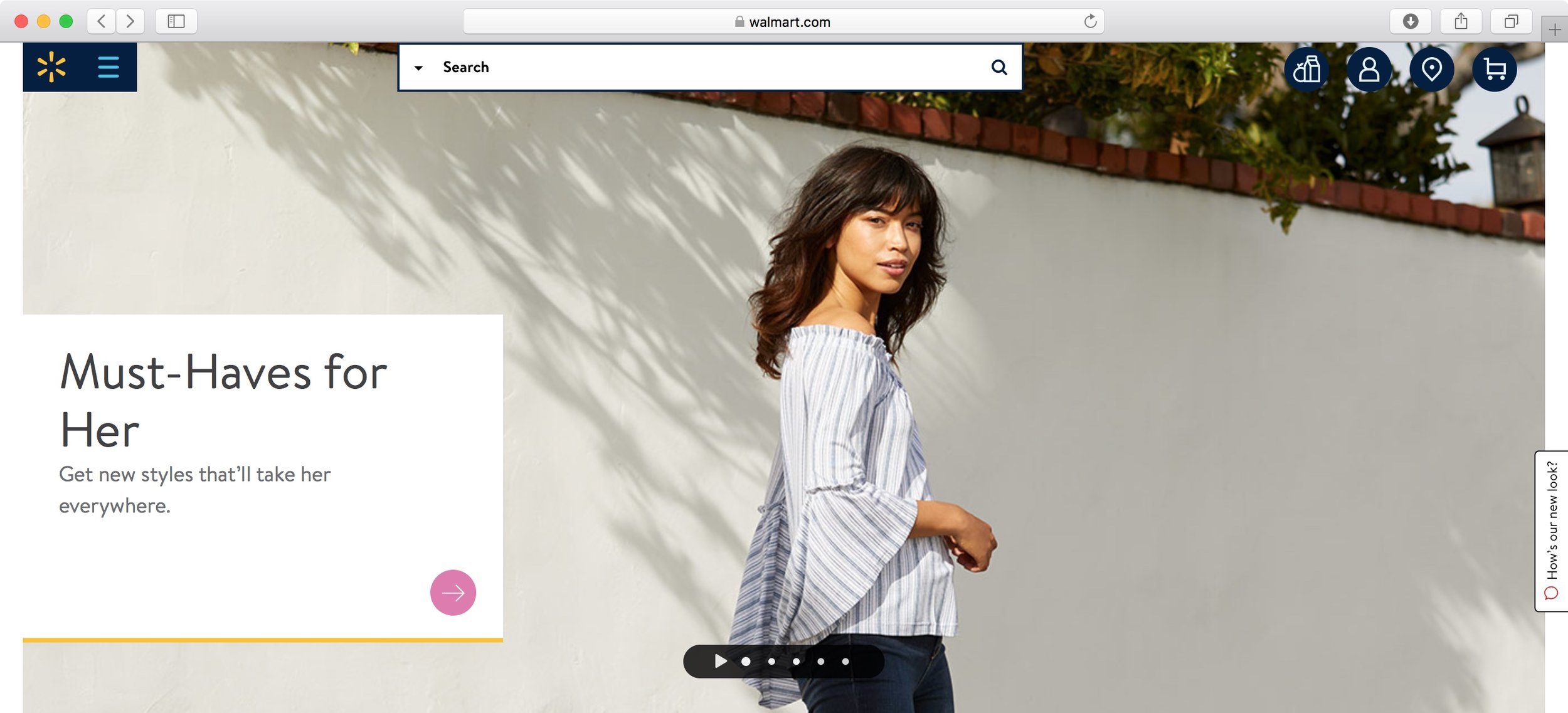This screenshot has width=1568, height=713.
Task: Select the second carousel dot
Action: coord(771,661)
